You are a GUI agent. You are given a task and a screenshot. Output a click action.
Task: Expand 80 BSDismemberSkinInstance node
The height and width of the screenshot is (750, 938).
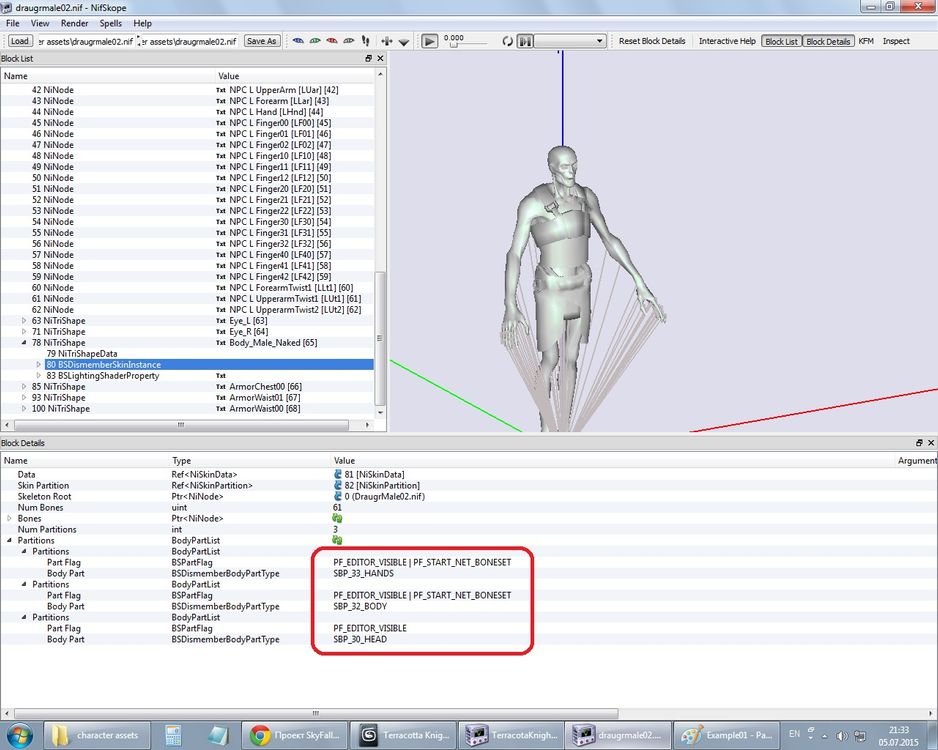39,365
